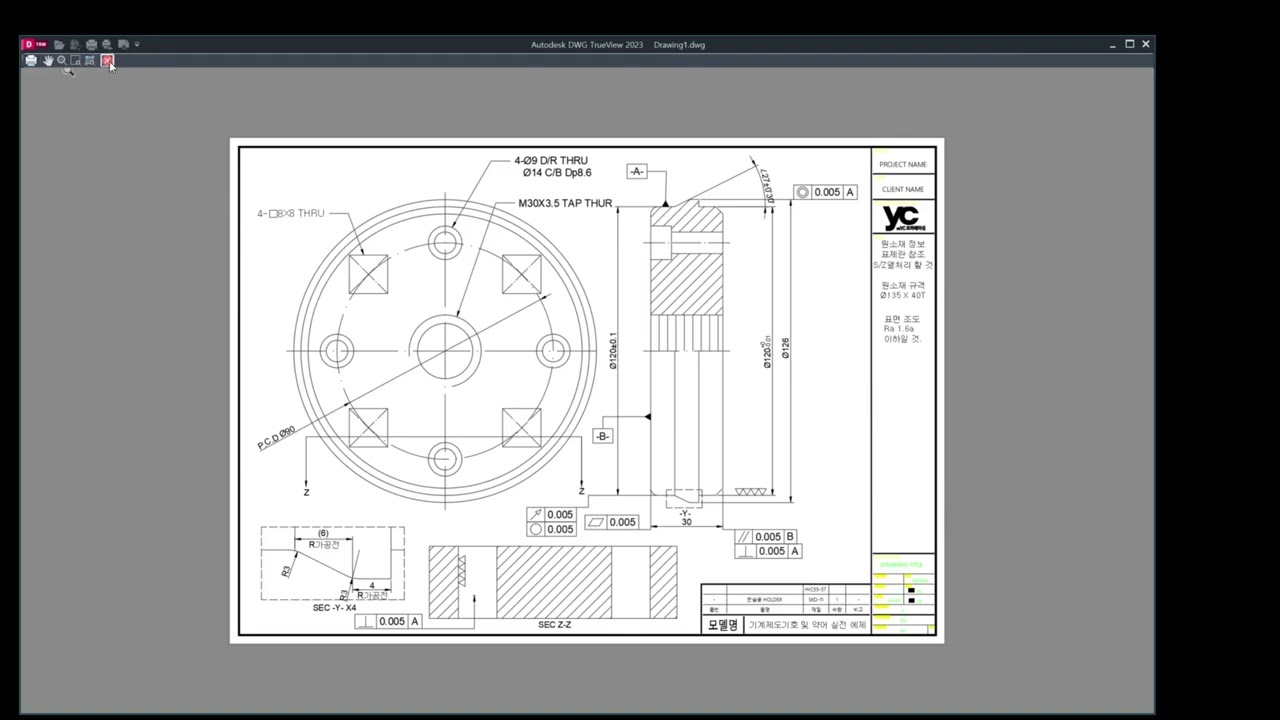Click the 'Ø14 C/B Dp8.6' annotation

click(556, 173)
